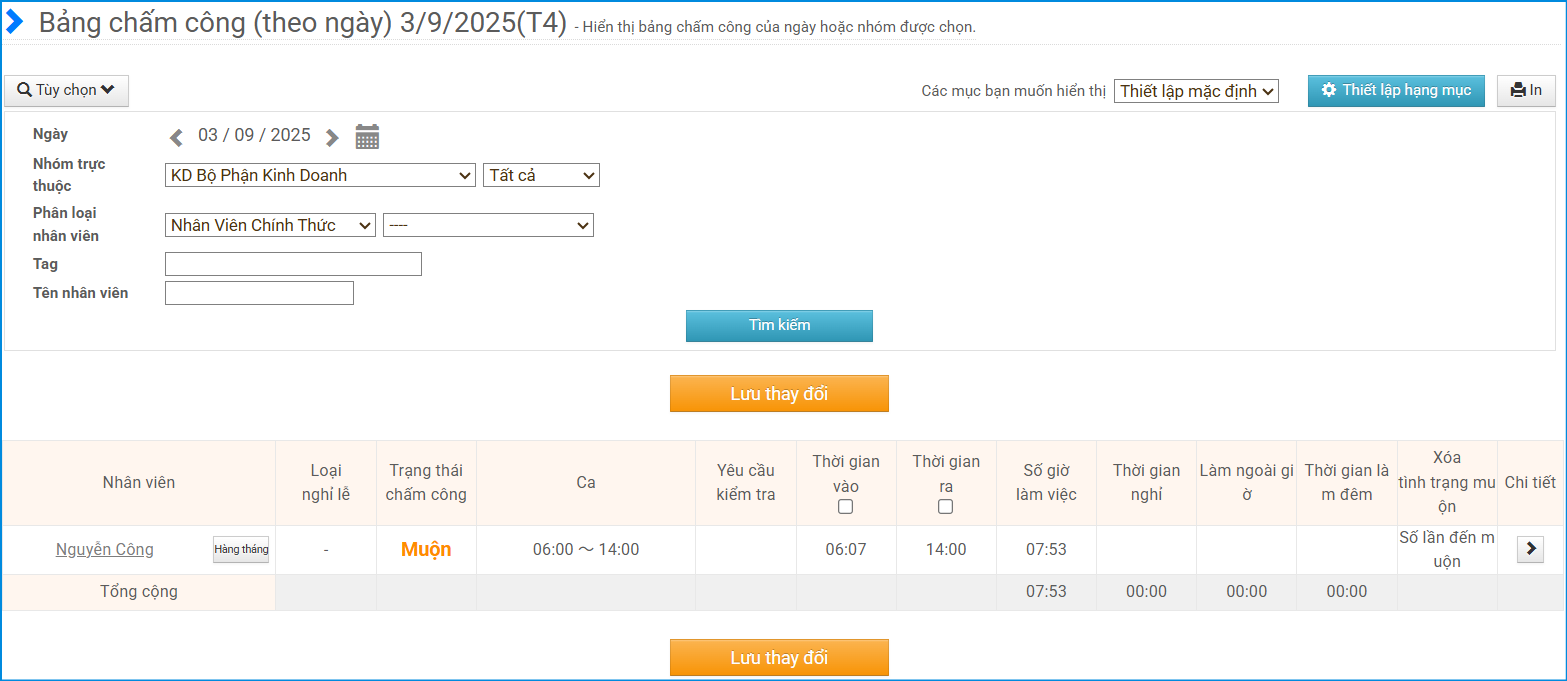Open the calendar date picker icon

tap(367, 137)
